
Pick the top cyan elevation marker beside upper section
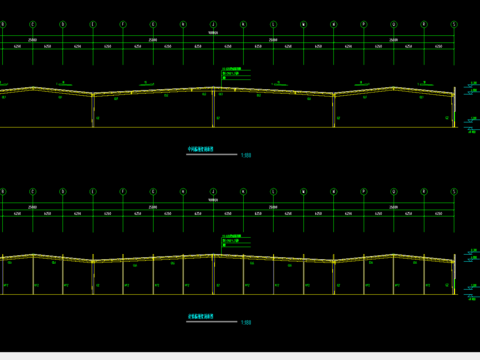[x=471, y=85]
